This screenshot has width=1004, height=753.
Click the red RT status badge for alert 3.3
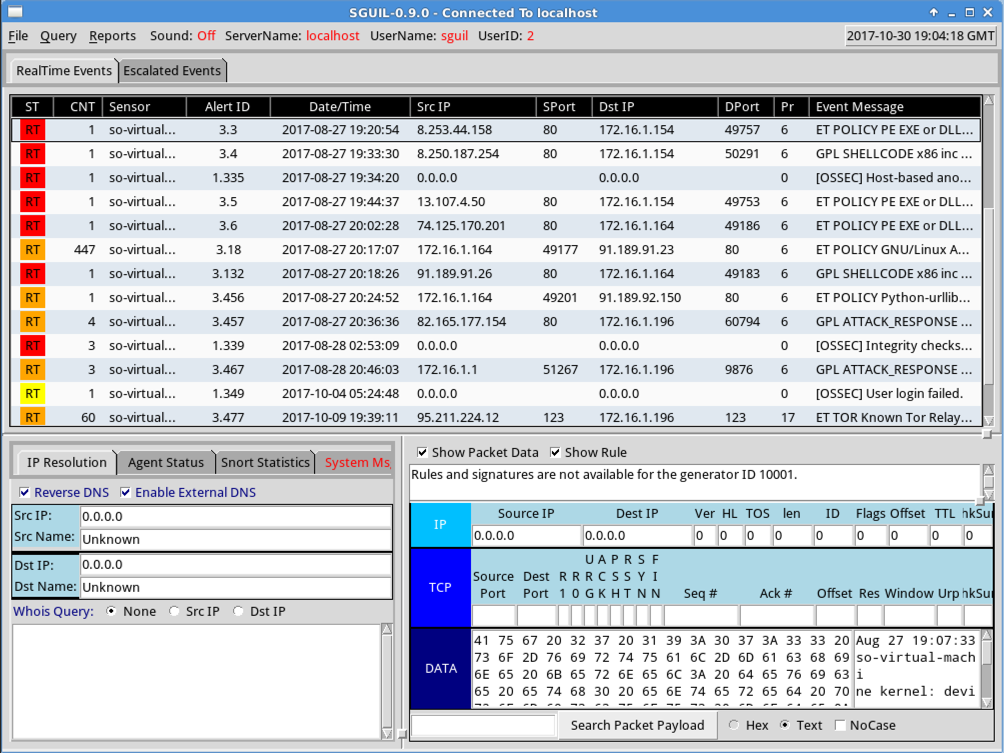point(33,130)
